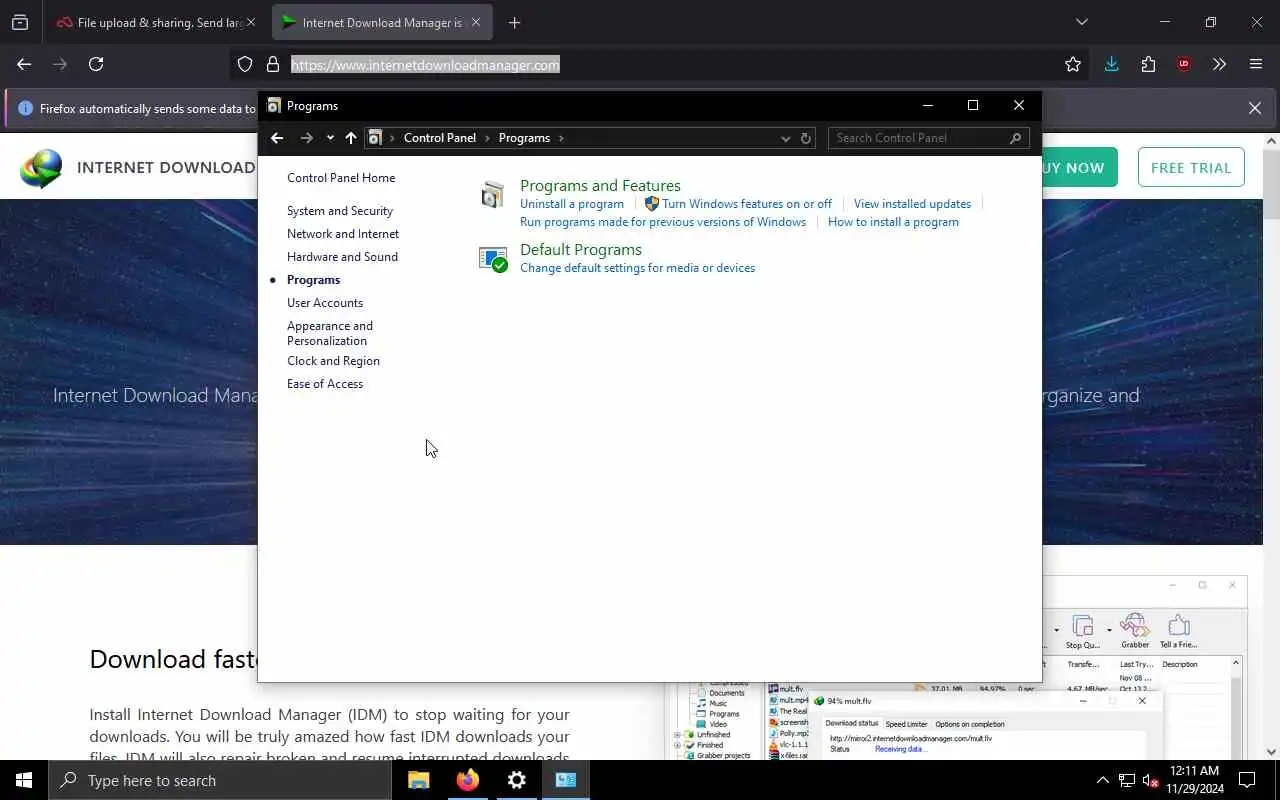Open Programs and Features heading
Screen dimensions: 1280x800
coord(600,185)
